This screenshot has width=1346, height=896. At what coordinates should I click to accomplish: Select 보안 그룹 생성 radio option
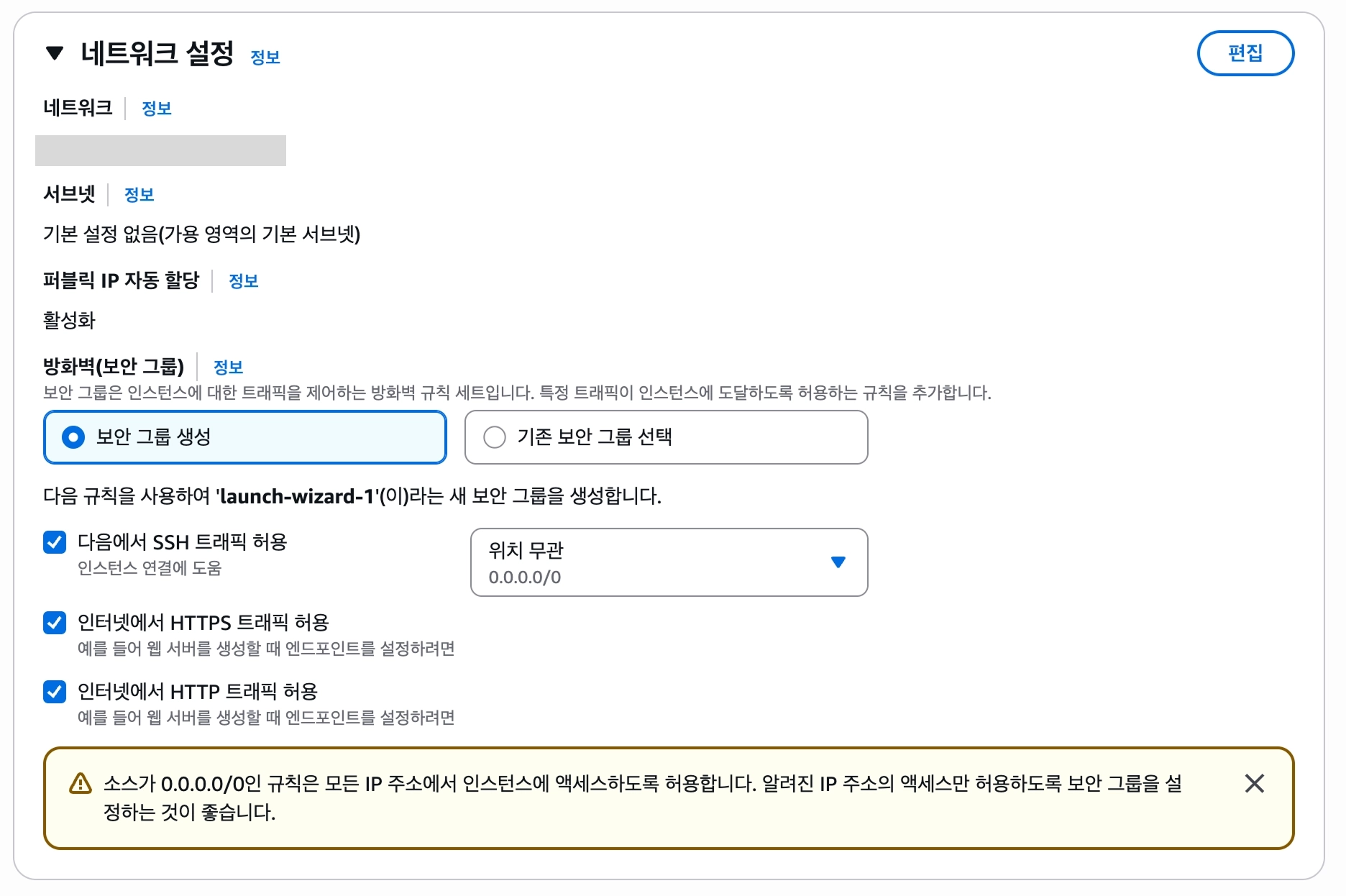coord(245,437)
